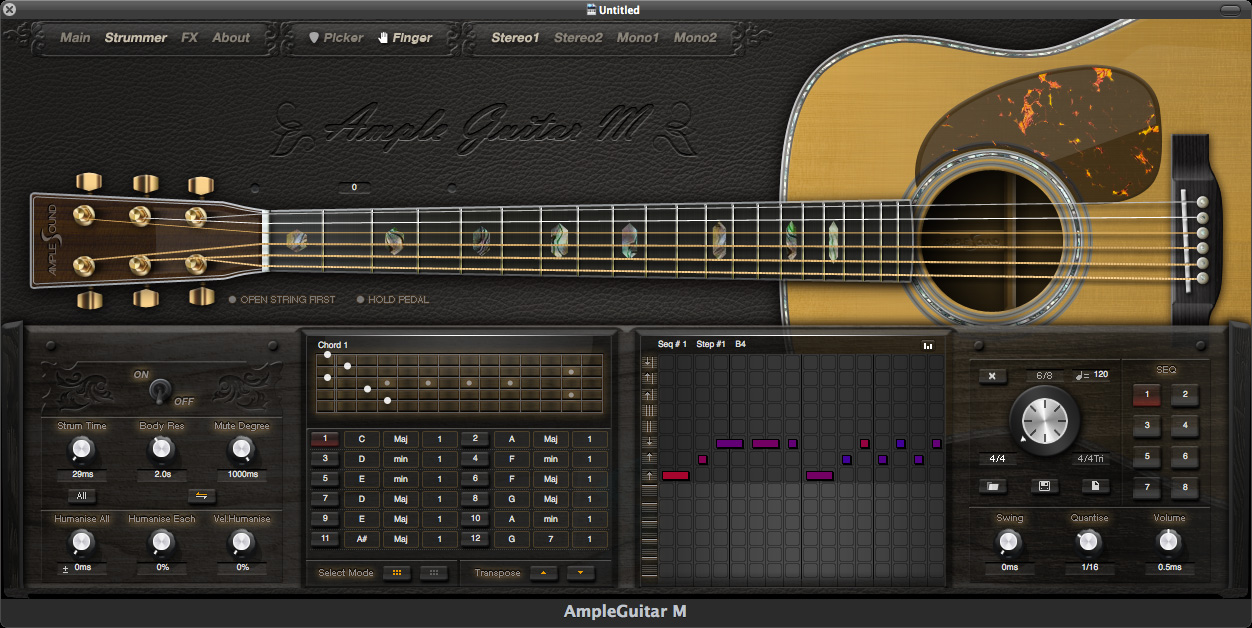Screen dimensions: 1252x628
Task: Open chord 11 root note A# selector
Action: point(361,539)
